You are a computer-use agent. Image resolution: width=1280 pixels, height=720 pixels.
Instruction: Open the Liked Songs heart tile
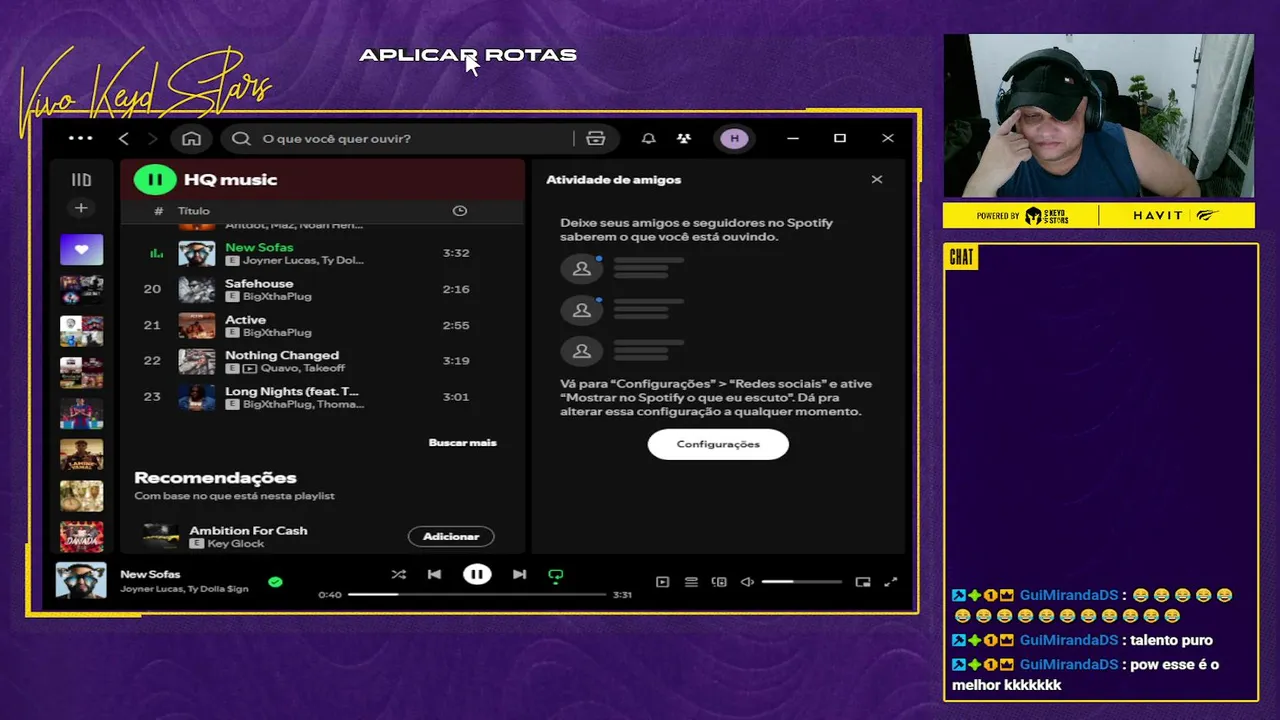[x=81, y=249]
